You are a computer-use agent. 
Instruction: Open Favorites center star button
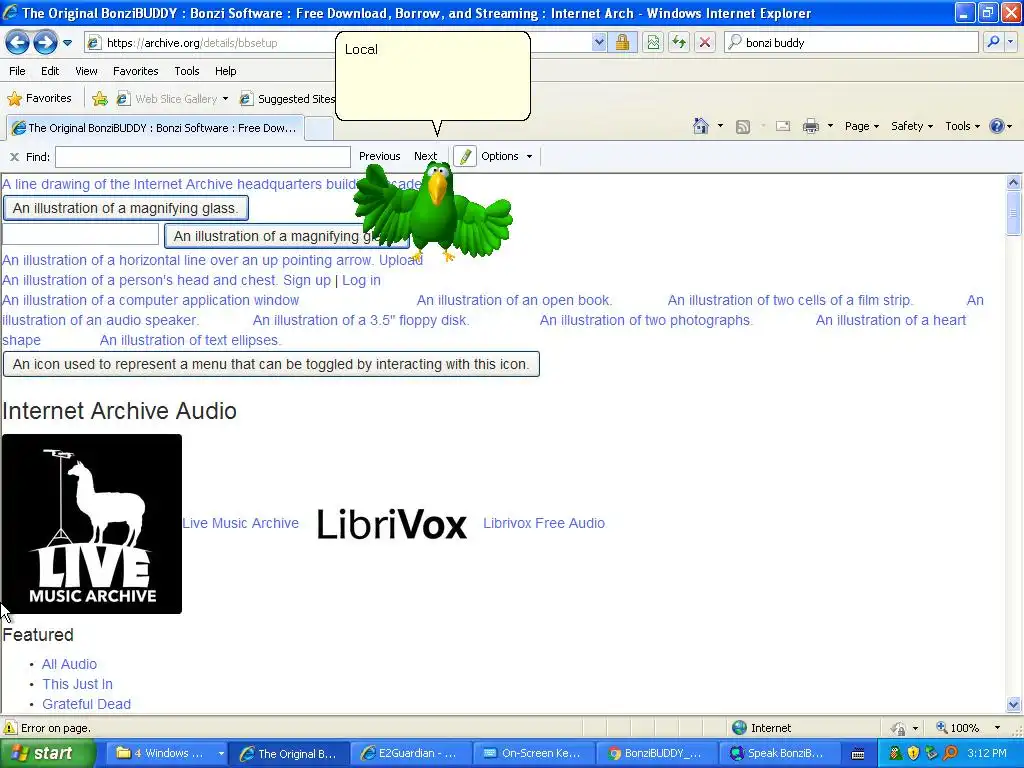39,99
